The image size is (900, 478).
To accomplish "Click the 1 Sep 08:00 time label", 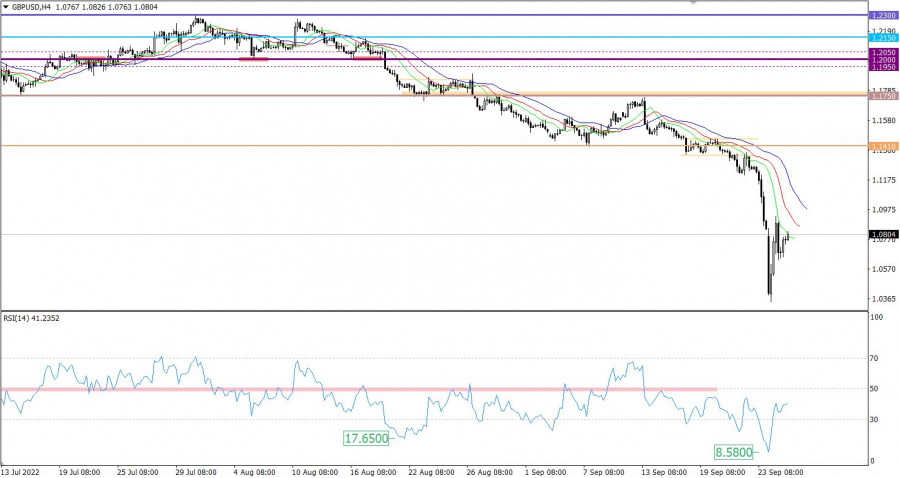I will [x=542, y=470].
